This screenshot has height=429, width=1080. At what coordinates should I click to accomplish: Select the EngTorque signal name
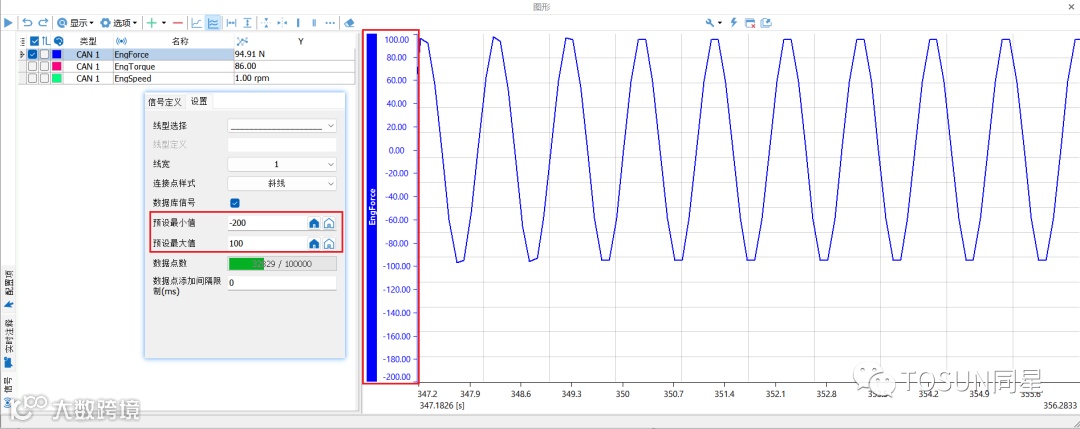coord(134,67)
